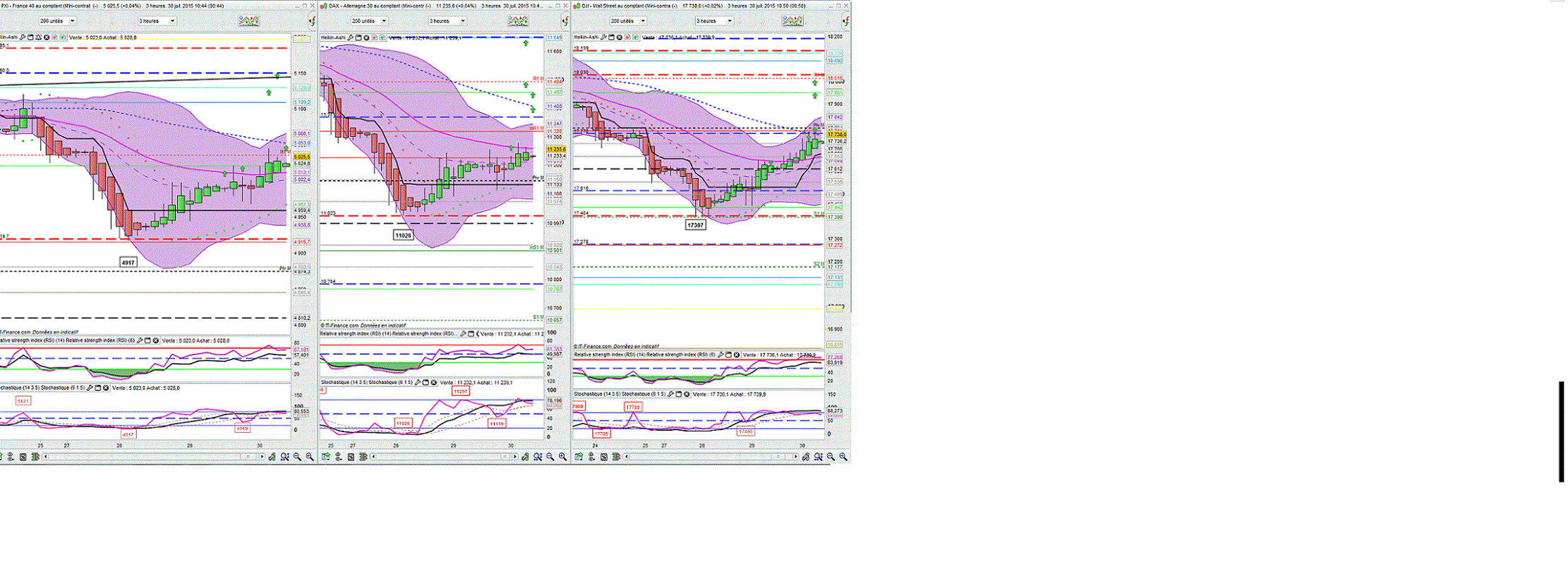This screenshot has height=567, width=1568.
Task: Remove the Heikin-Ashi price indicator in DAX chart
Action: (x=366, y=37)
